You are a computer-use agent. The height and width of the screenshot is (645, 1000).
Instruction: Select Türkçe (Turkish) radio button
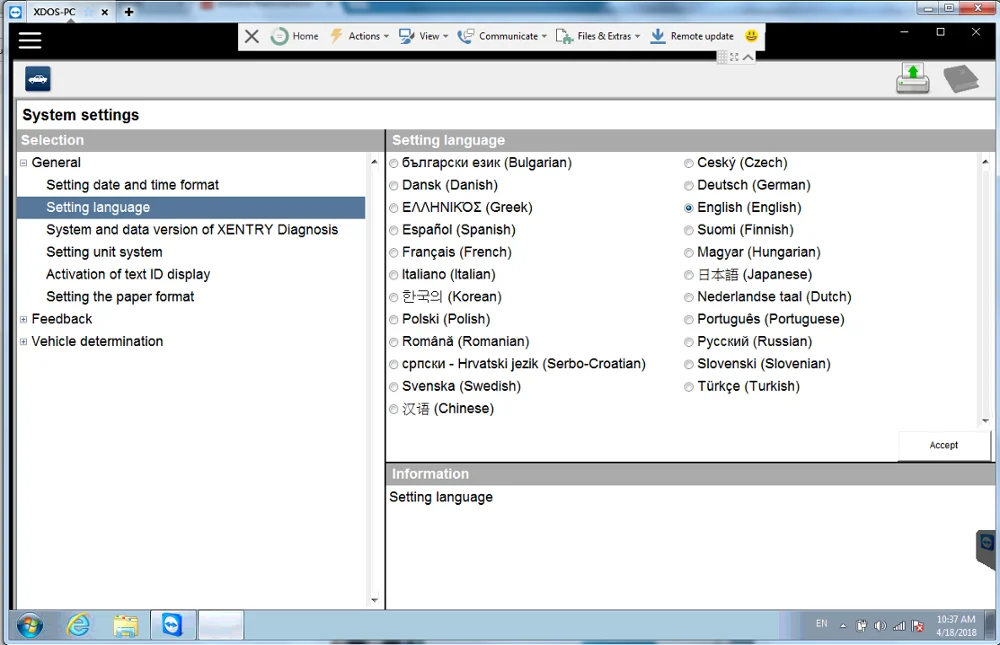[689, 387]
